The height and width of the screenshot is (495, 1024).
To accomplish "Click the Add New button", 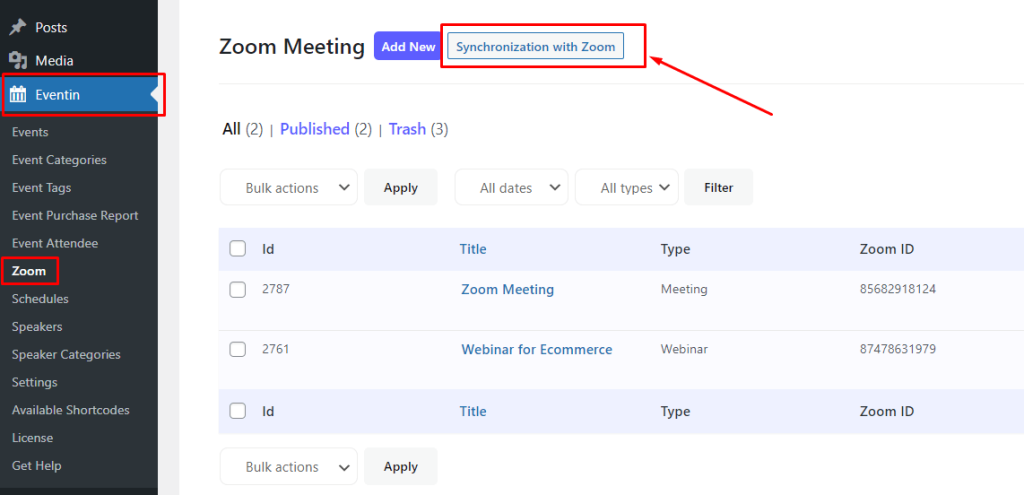I will tap(408, 46).
